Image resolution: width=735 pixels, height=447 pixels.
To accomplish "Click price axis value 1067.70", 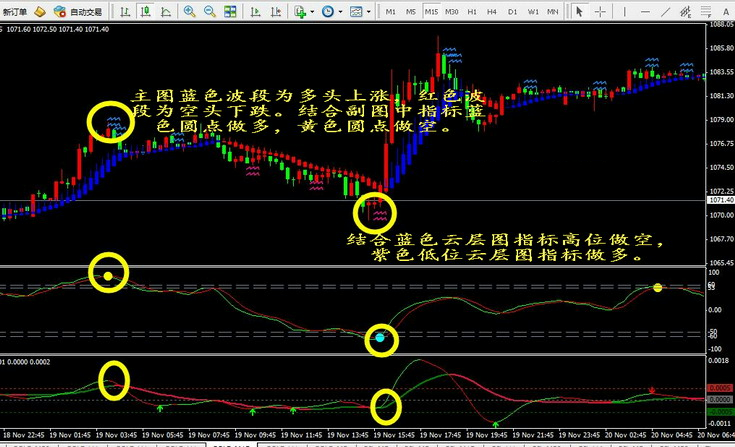I will 722,239.
